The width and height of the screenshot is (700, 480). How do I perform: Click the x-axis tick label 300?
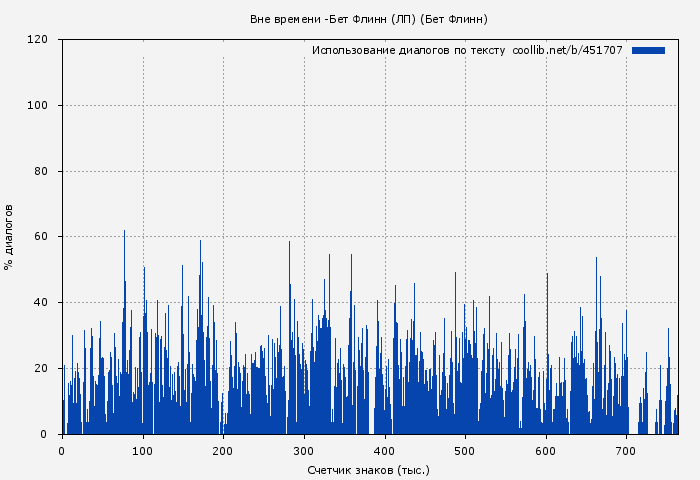pyautogui.click(x=304, y=450)
